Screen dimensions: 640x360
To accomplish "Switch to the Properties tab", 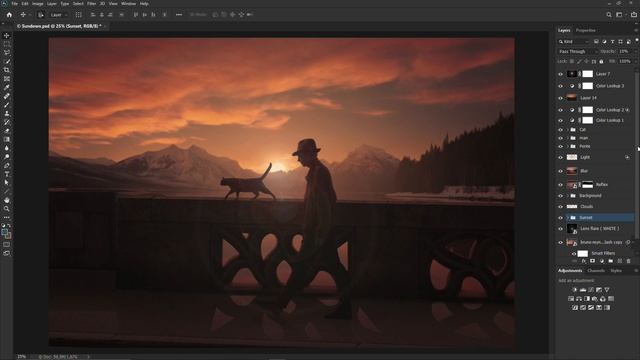I will click(585, 30).
